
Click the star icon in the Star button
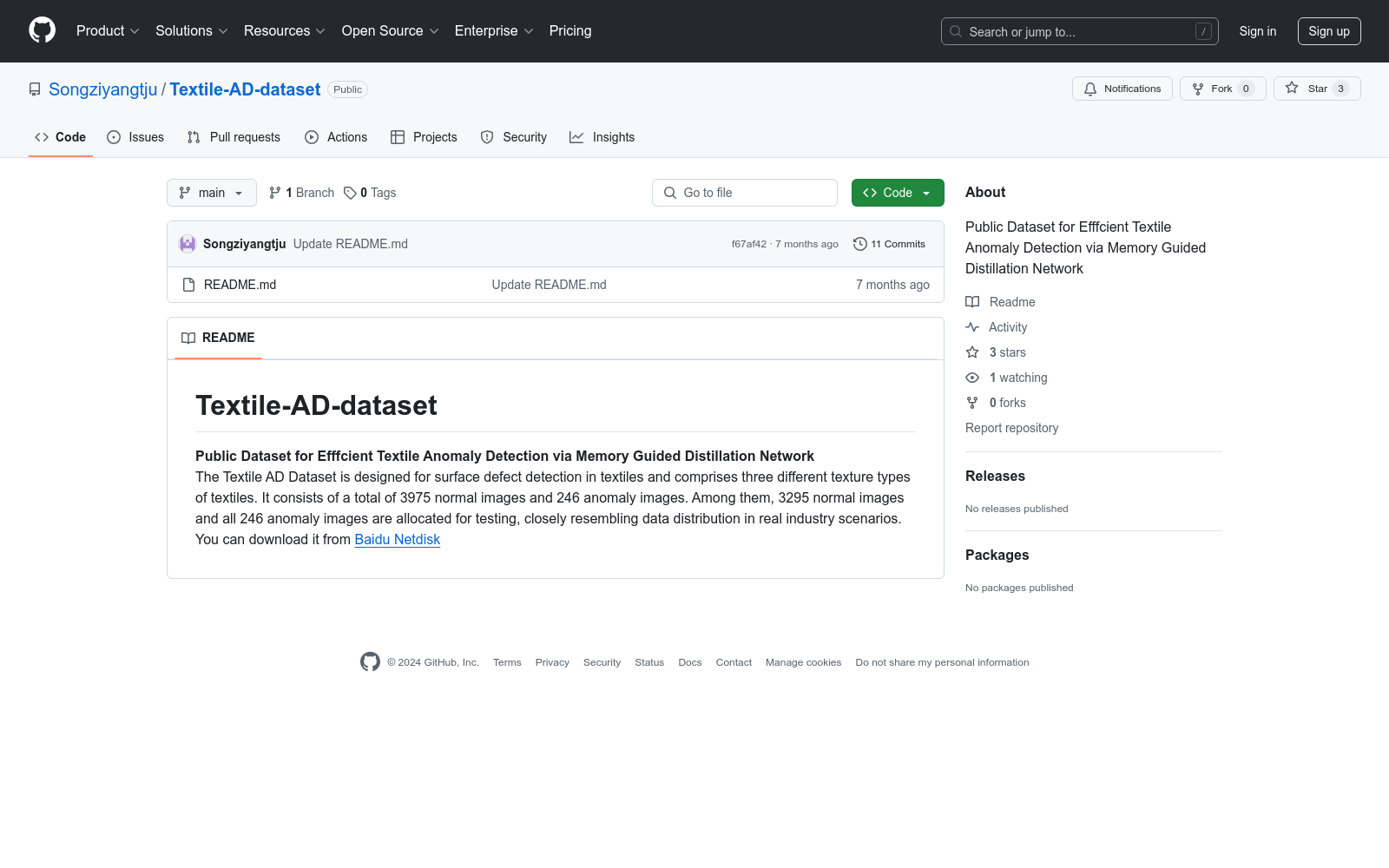(x=1292, y=88)
